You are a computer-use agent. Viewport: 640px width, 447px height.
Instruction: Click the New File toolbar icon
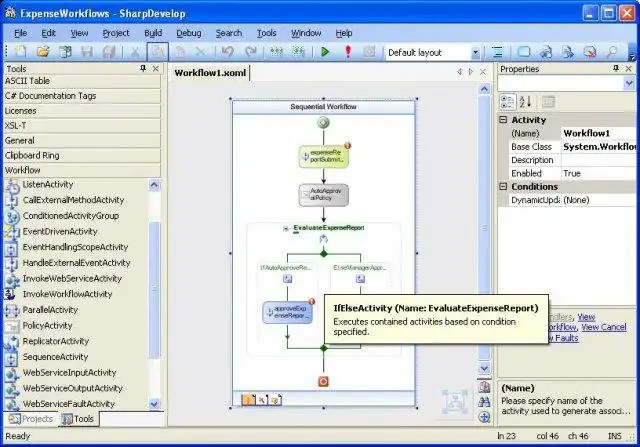(x=20, y=52)
